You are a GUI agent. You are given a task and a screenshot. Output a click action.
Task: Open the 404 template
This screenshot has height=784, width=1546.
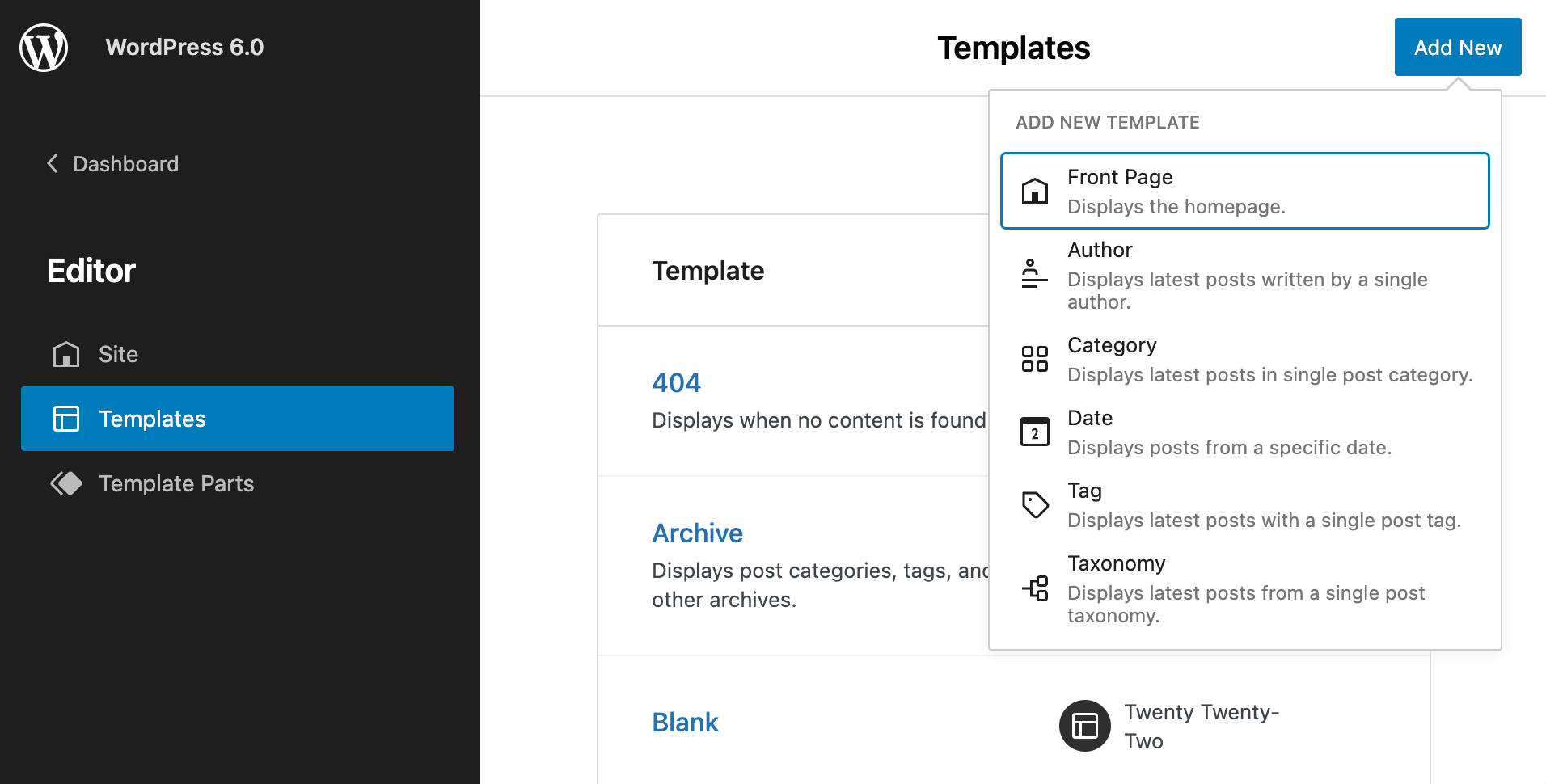tap(676, 381)
